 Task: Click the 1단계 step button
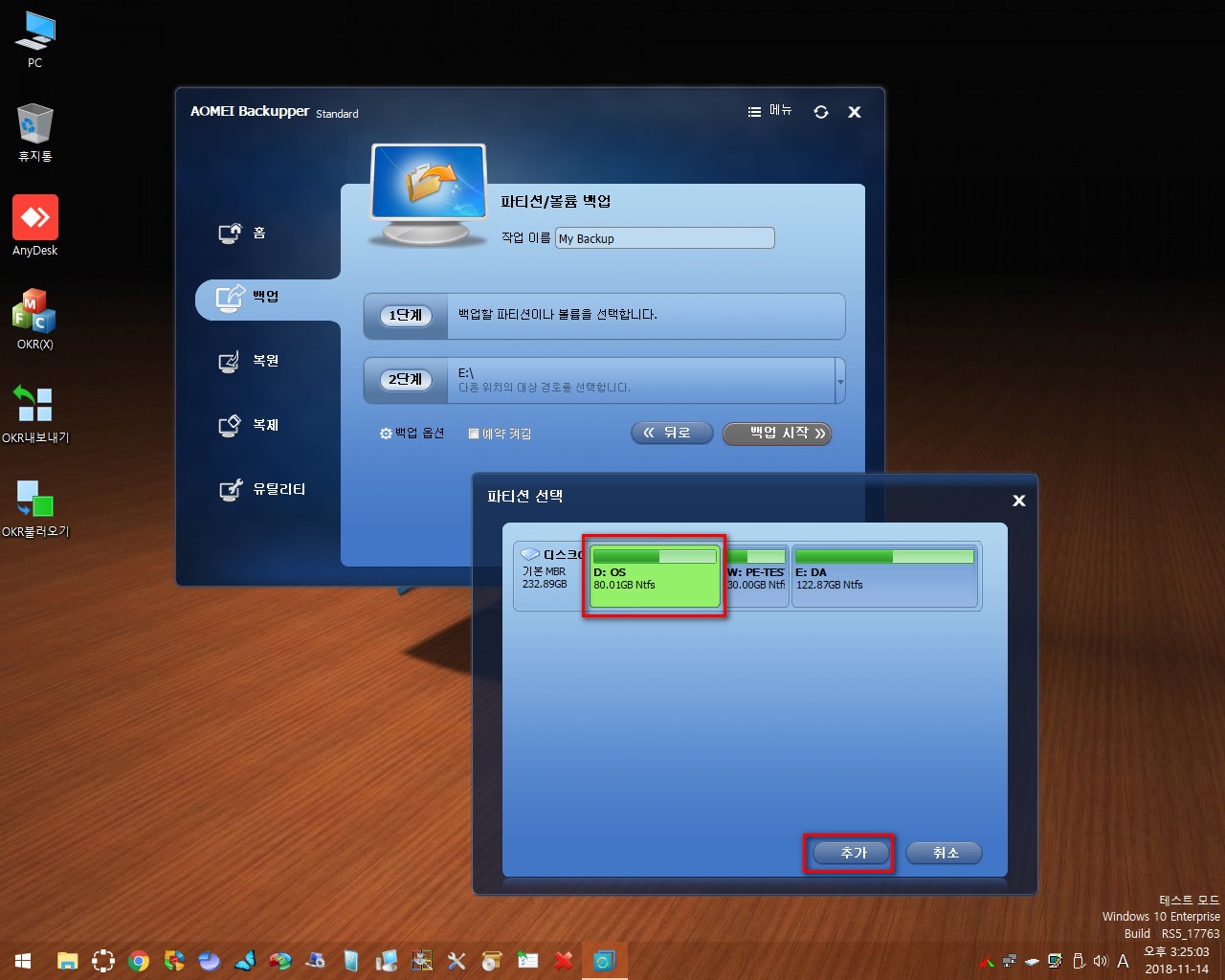click(x=406, y=315)
